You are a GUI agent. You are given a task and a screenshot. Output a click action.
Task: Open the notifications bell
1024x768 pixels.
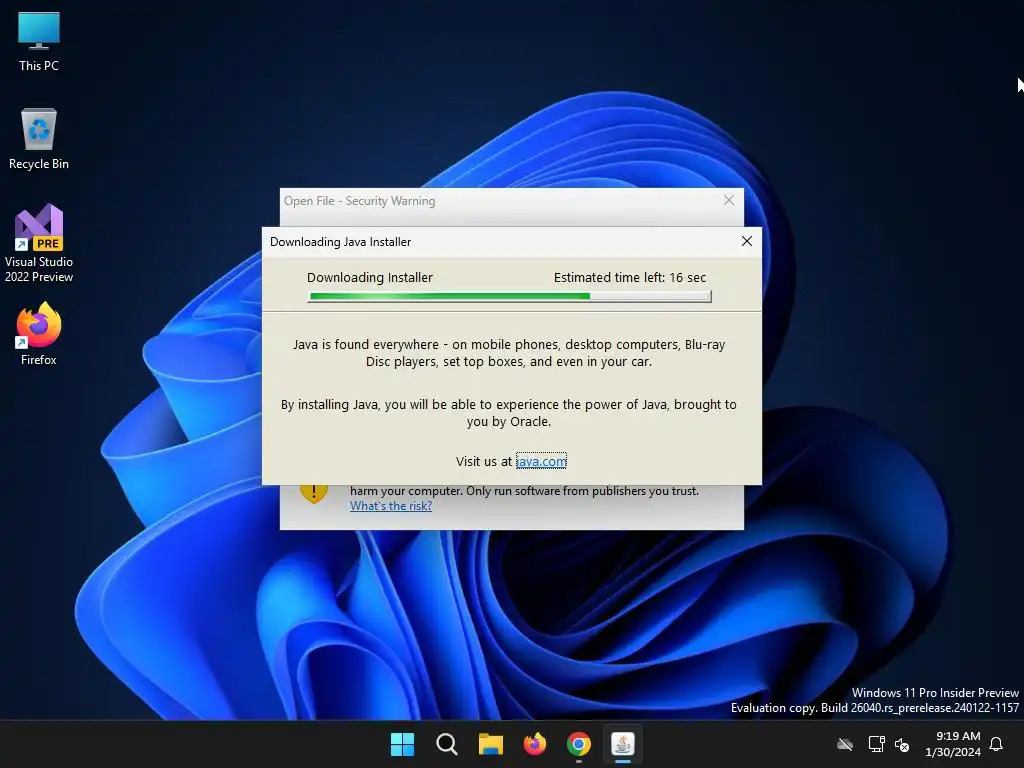pos(997,744)
